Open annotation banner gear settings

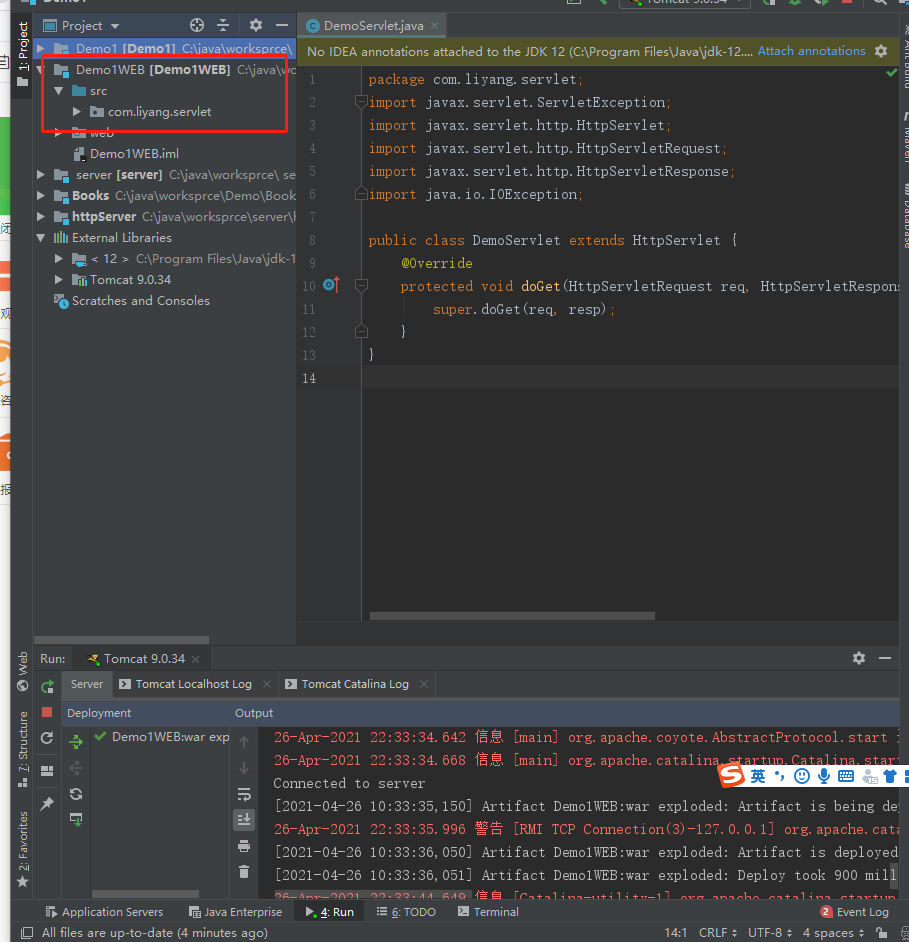(x=881, y=51)
